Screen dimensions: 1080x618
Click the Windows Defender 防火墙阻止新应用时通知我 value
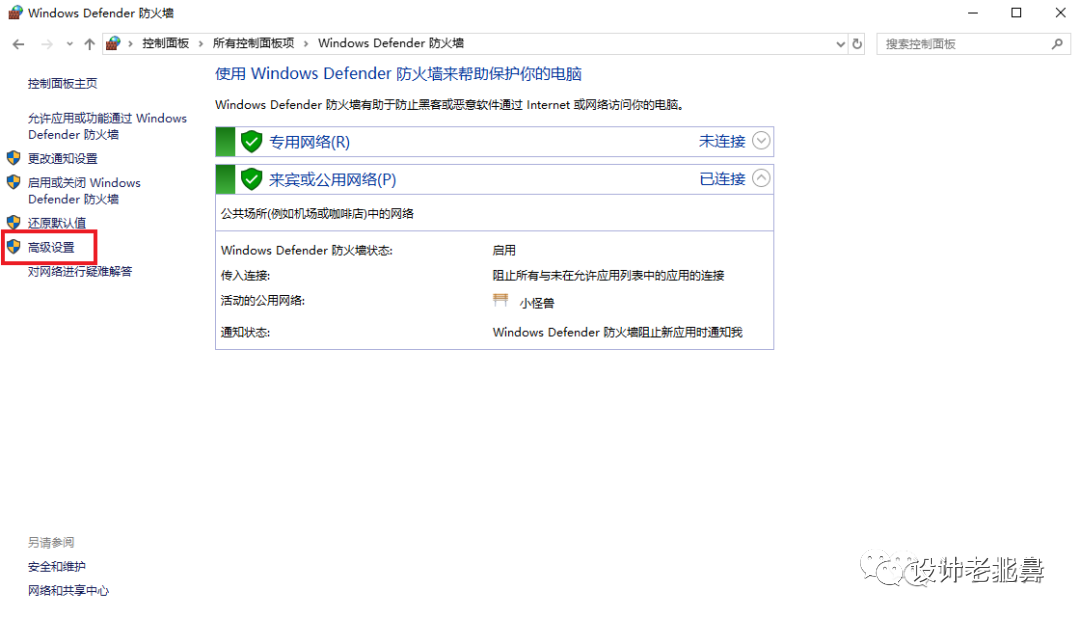617,332
